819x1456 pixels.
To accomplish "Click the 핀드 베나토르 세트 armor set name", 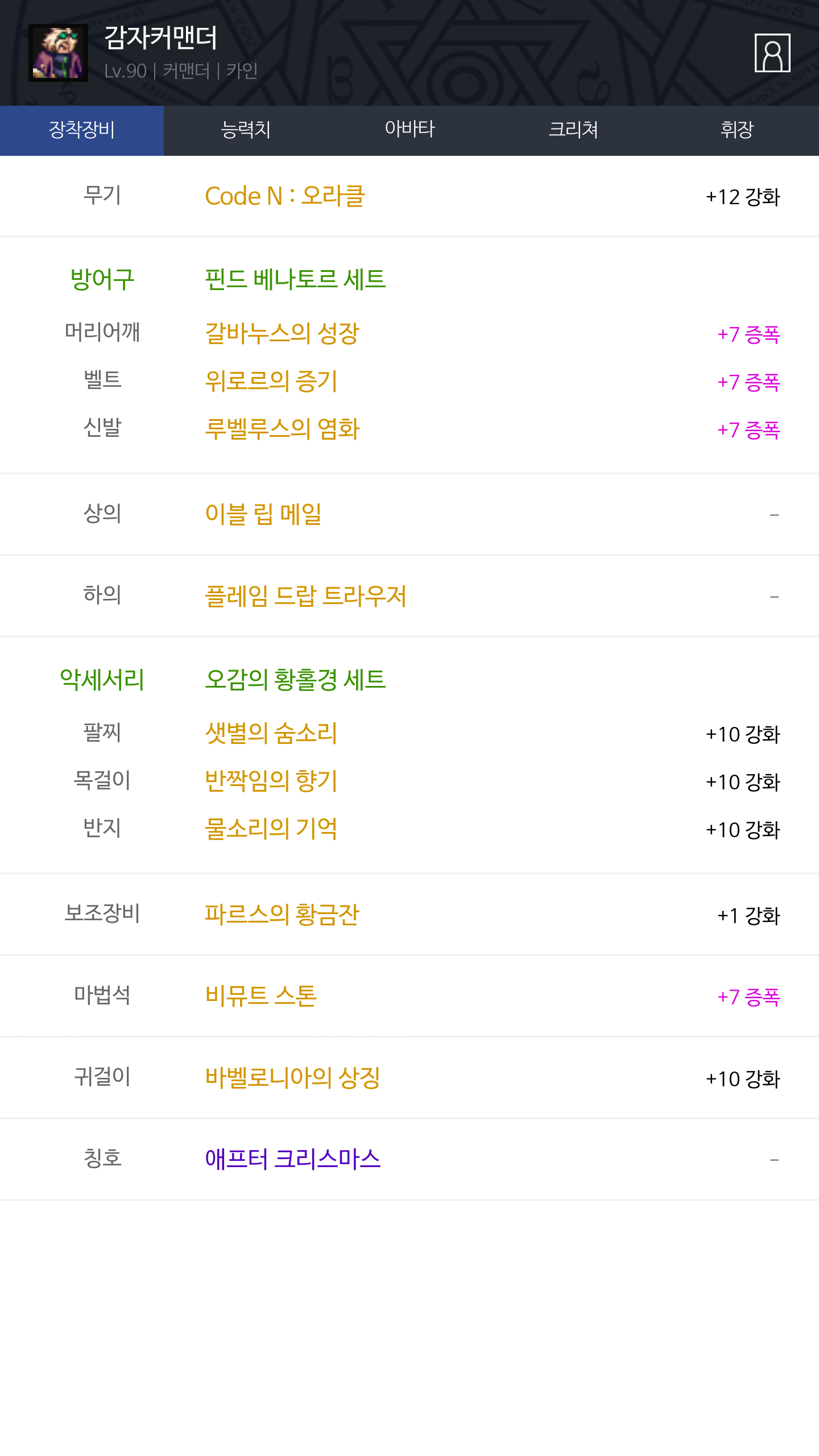I will tap(295, 279).
